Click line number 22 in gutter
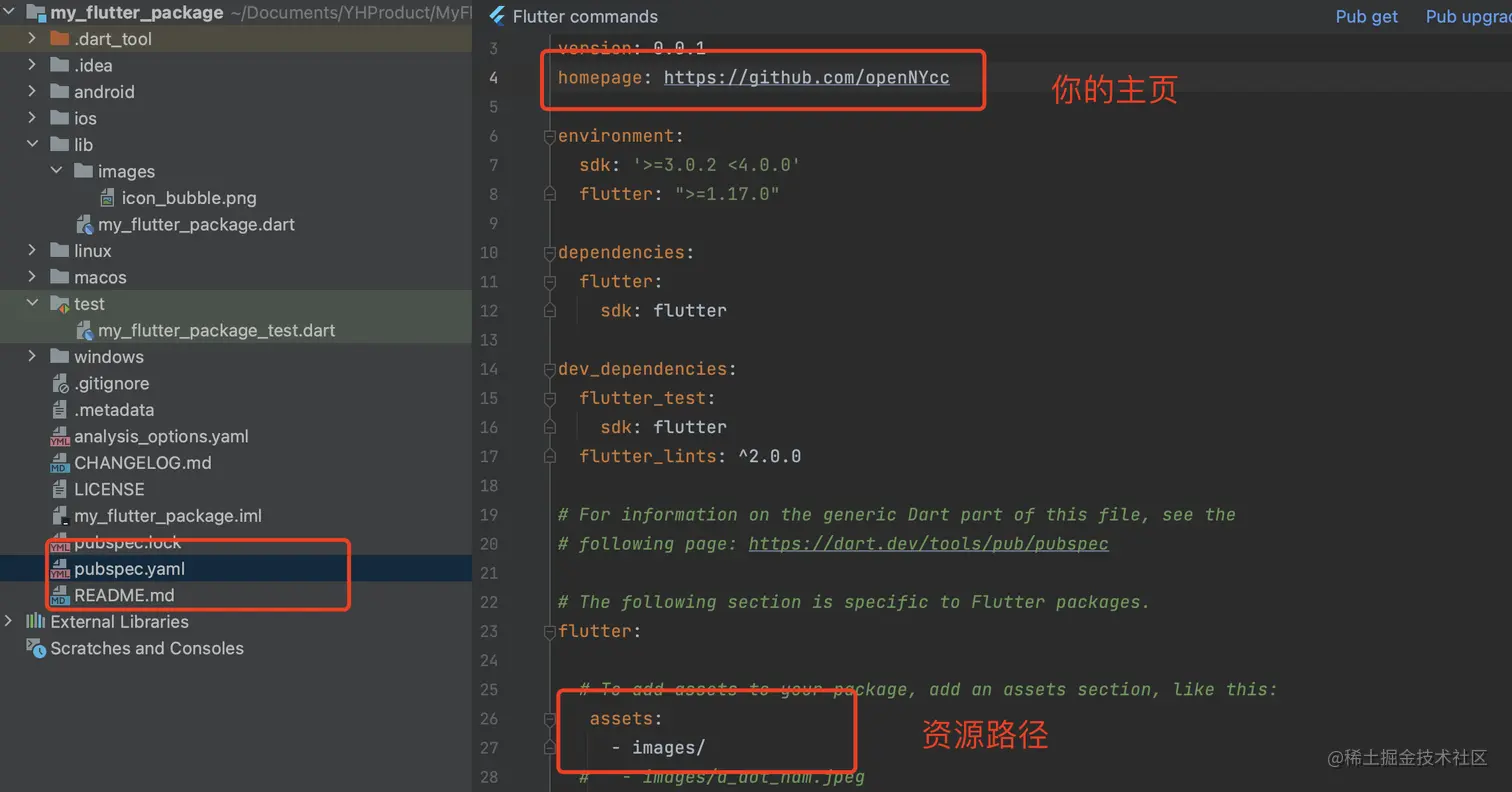This screenshot has width=1512, height=792. pos(489,602)
